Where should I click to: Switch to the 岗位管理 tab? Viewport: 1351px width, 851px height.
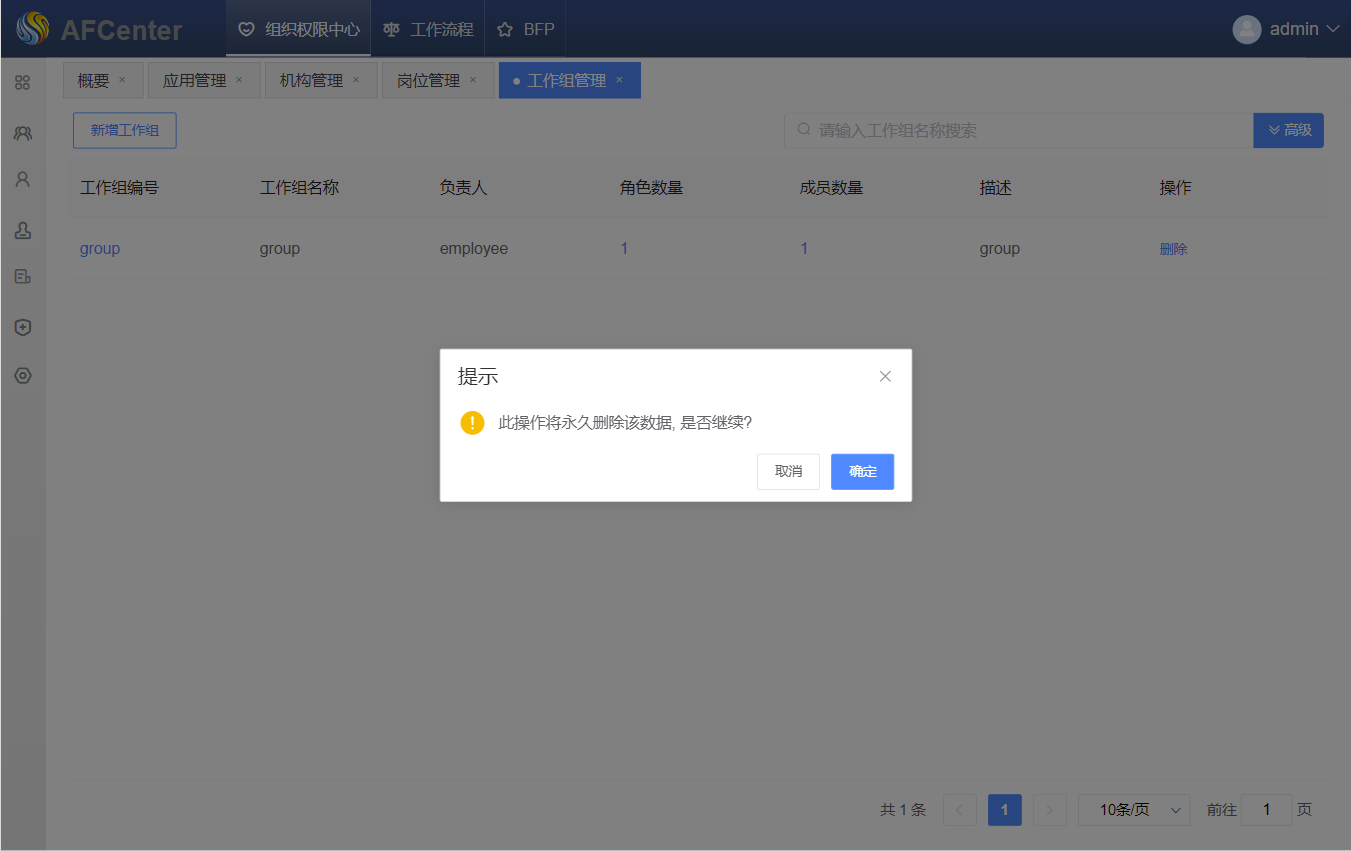[x=428, y=81]
